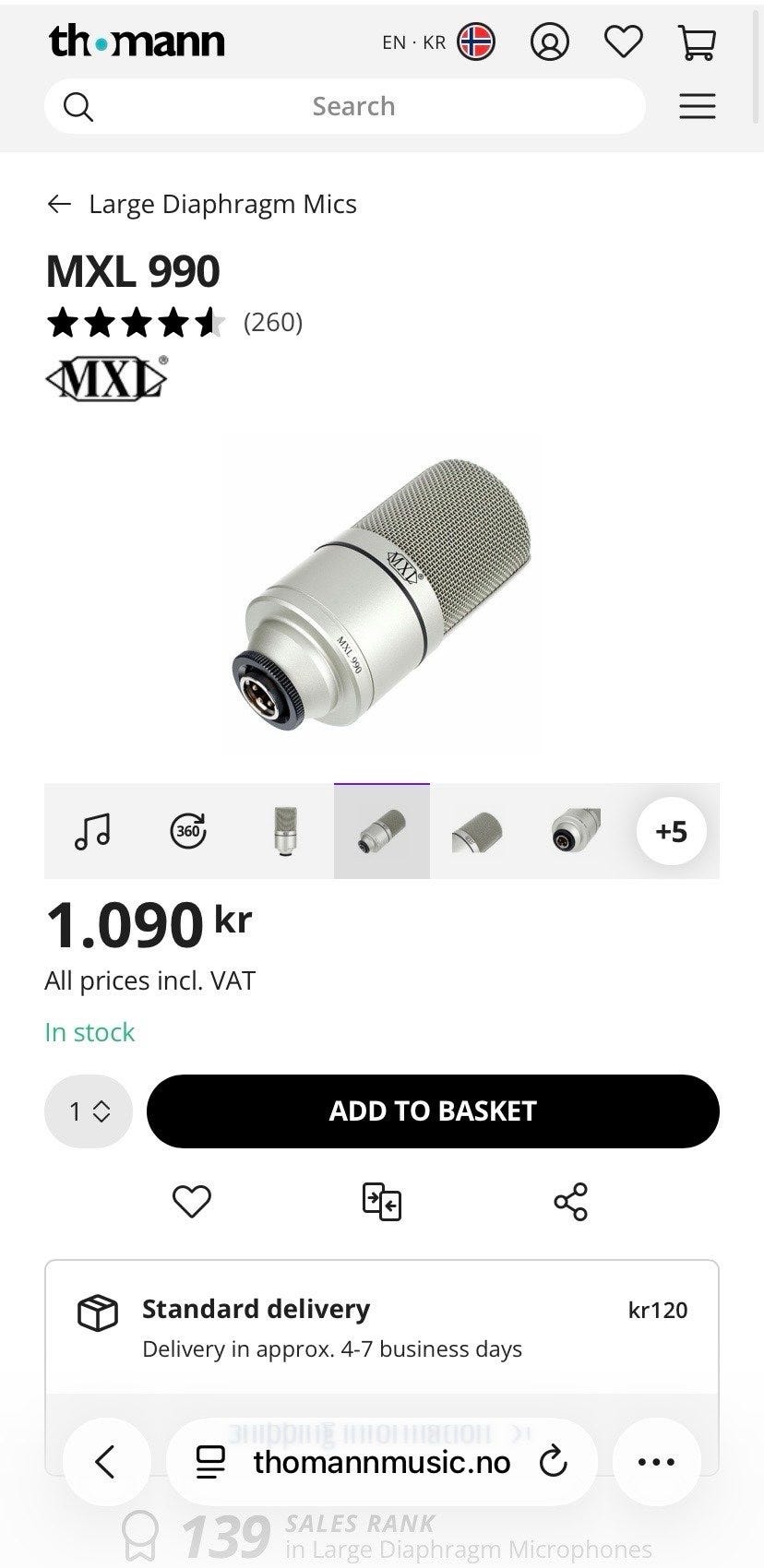764x1568 pixels.
Task: Open the quantity selector dropdown
Action: pyautogui.click(x=89, y=1111)
